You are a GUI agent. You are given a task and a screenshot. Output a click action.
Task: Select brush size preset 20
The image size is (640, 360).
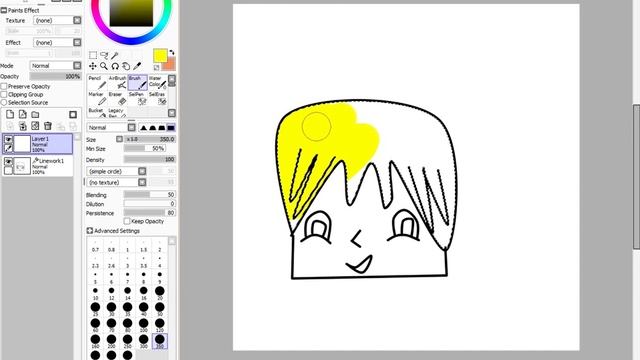pos(160,293)
